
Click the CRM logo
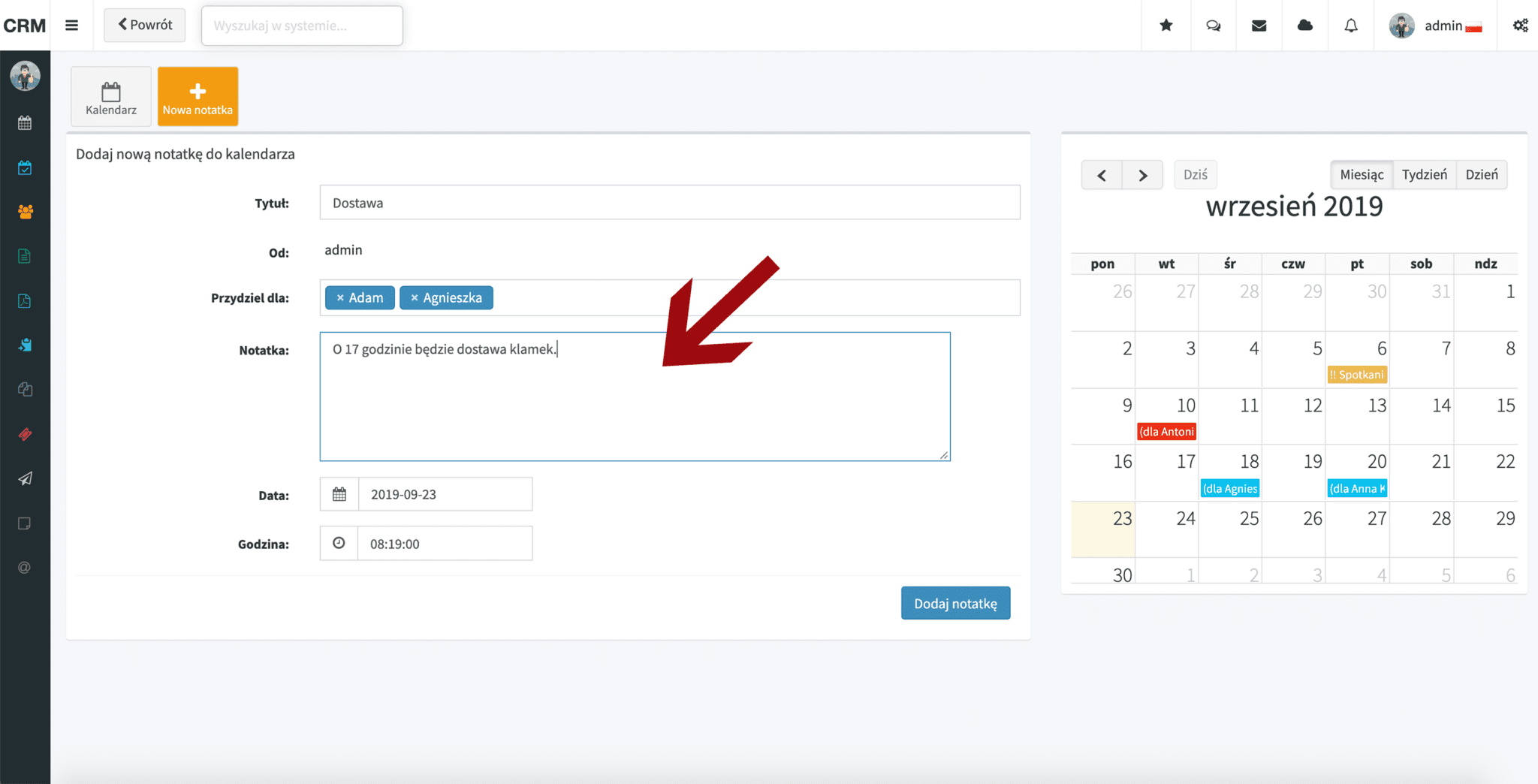(x=25, y=26)
